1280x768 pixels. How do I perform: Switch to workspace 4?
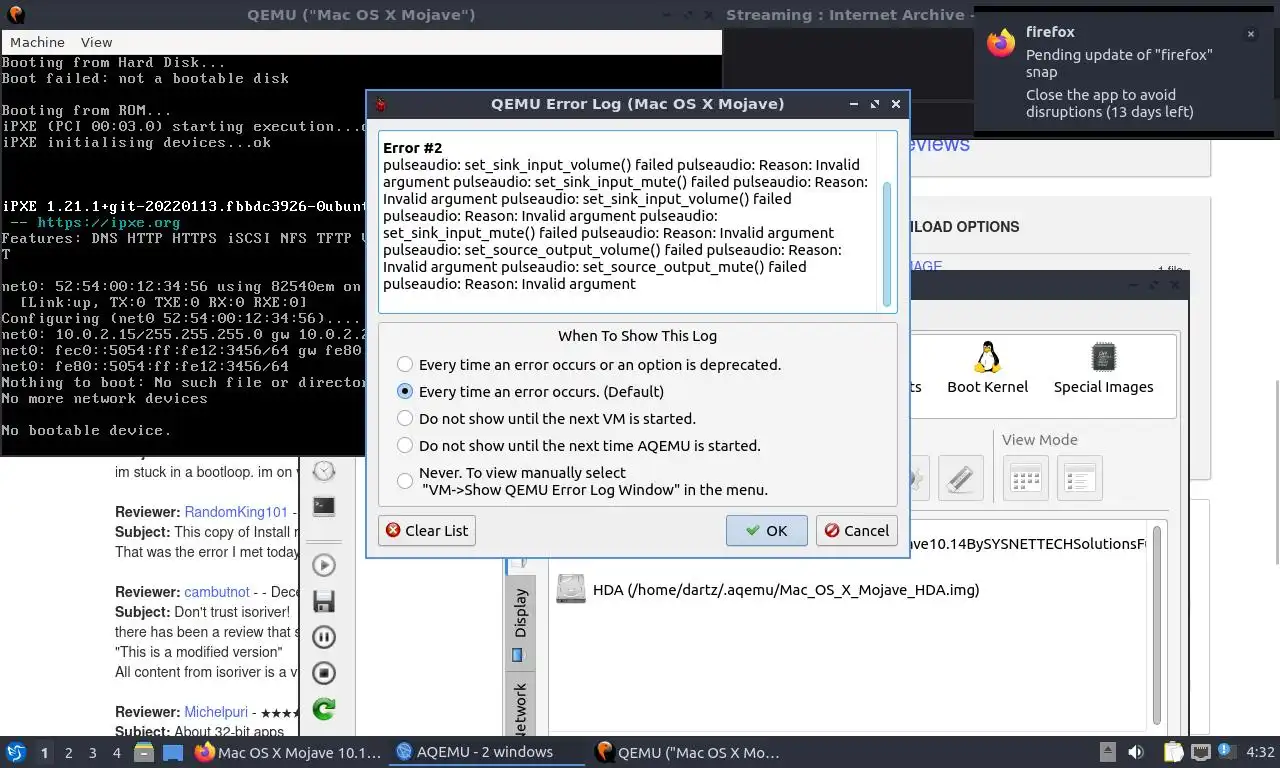(116, 752)
